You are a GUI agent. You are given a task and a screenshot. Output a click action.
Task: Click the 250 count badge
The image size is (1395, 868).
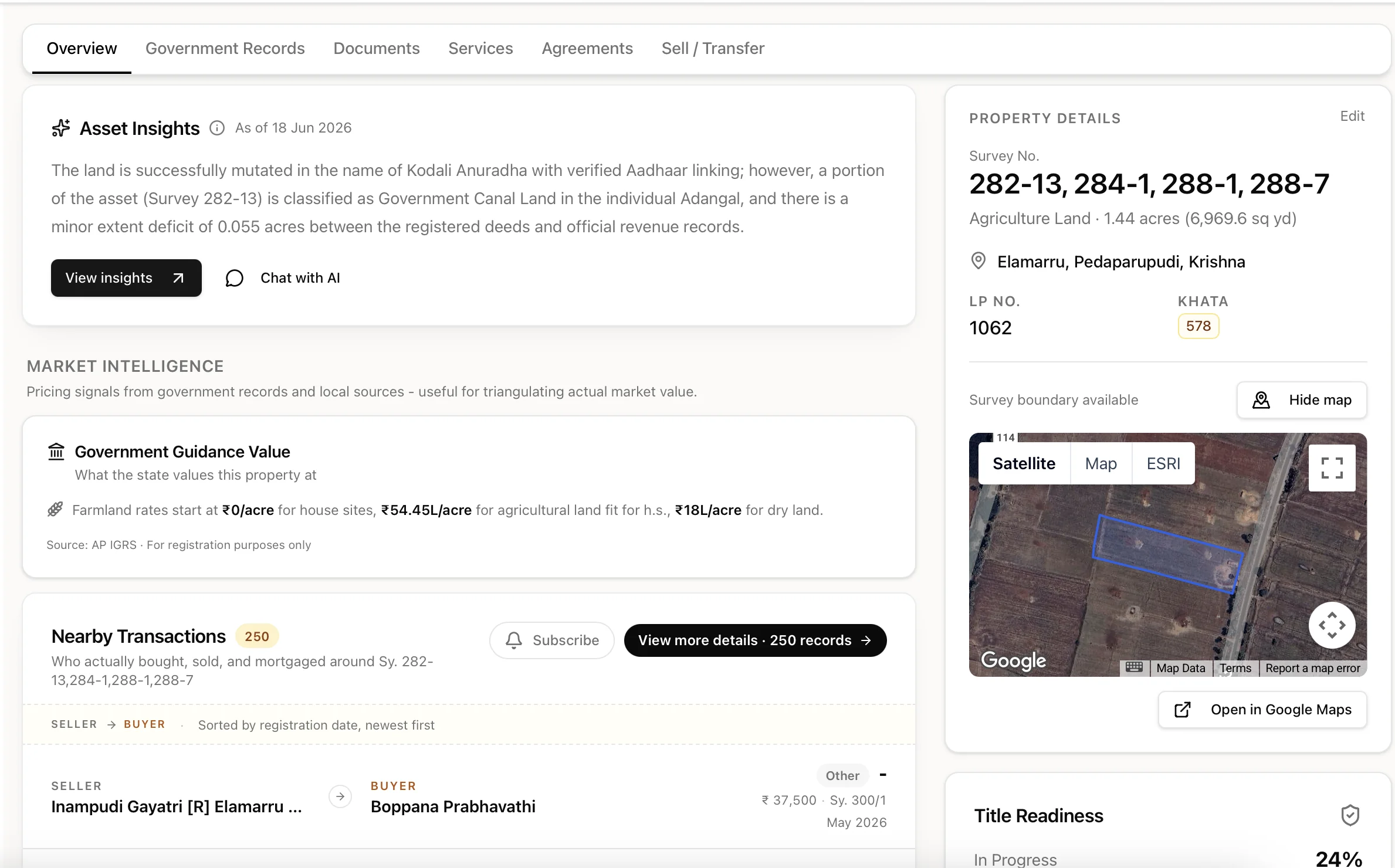(257, 636)
